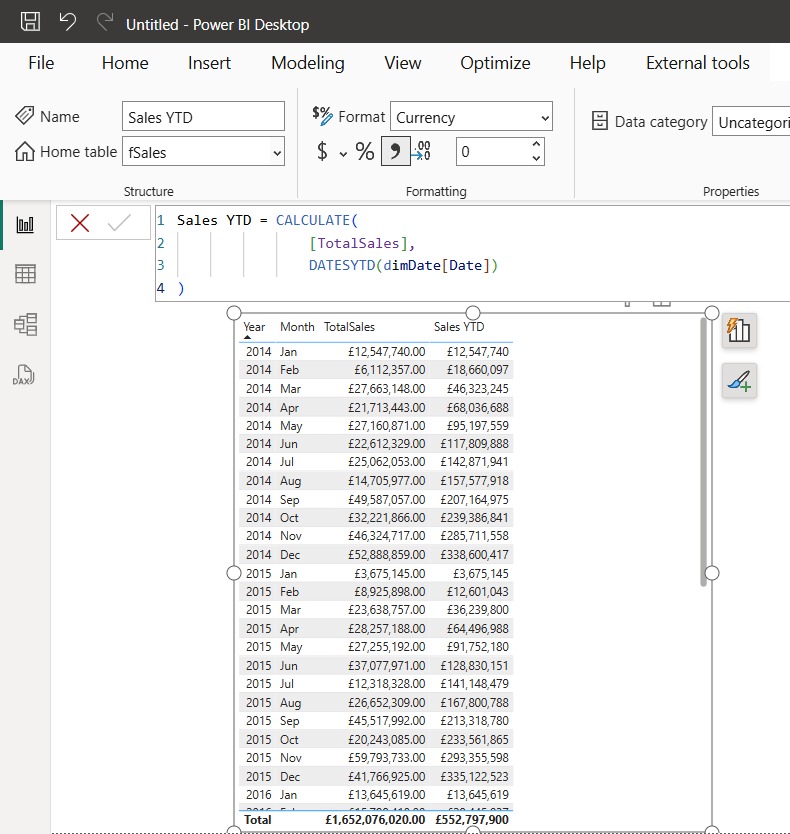The width and height of the screenshot is (790, 834).
Task: Open the build visual chart button
Action: click(739, 330)
